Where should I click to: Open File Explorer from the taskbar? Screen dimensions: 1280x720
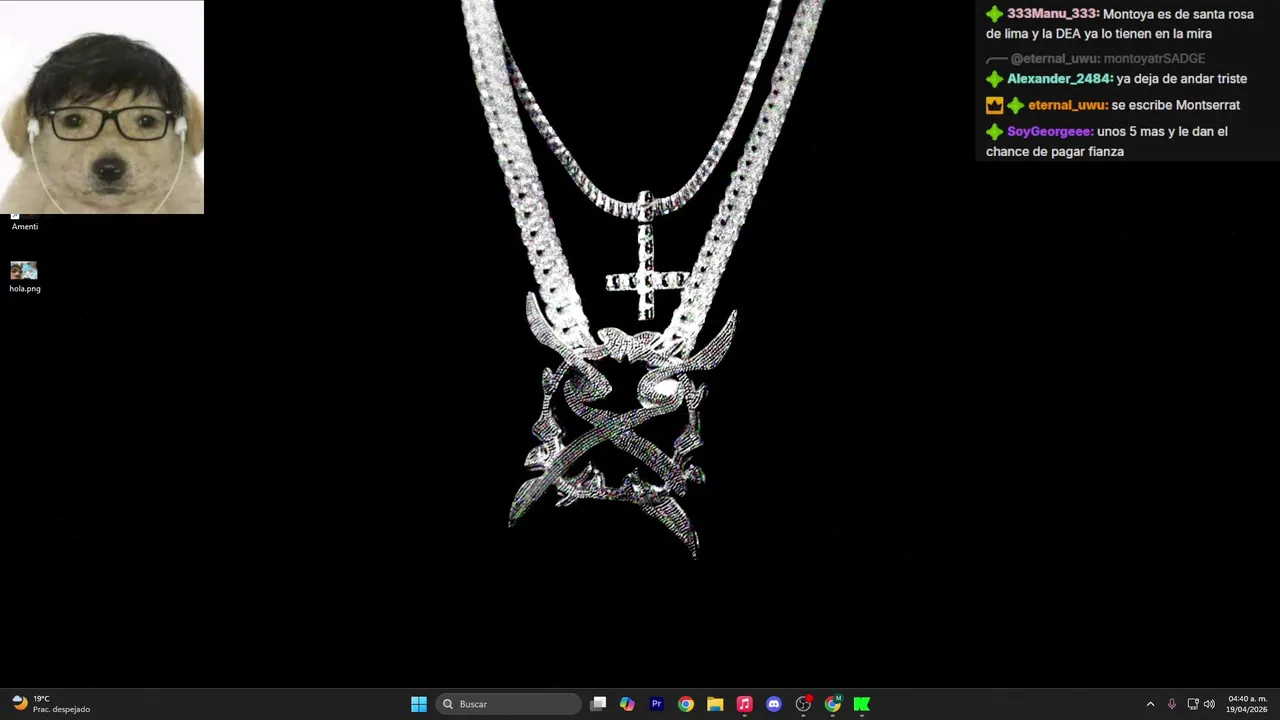pyautogui.click(x=715, y=704)
